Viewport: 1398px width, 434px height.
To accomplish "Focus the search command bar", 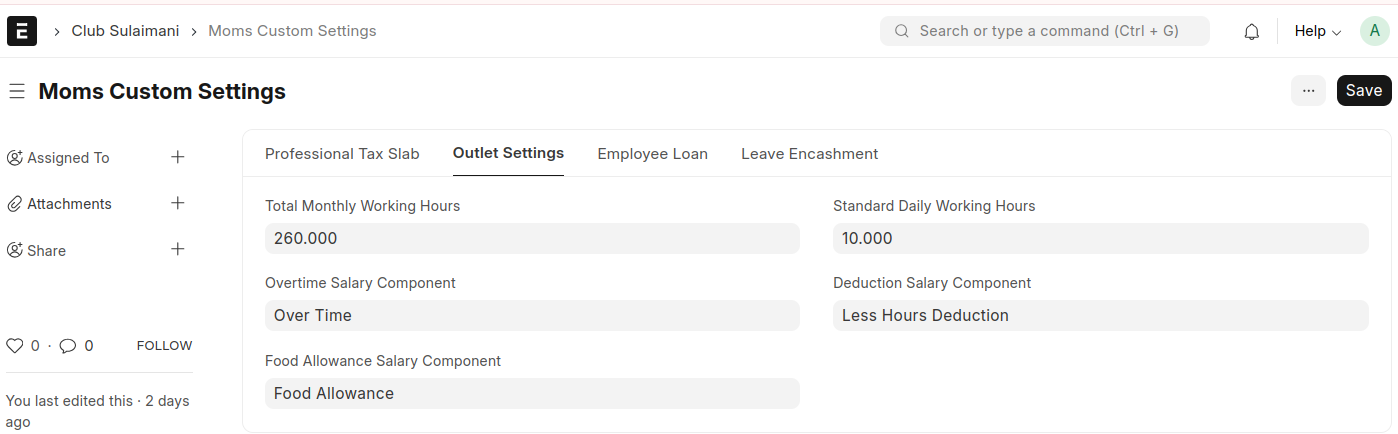I will (x=1045, y=31).
